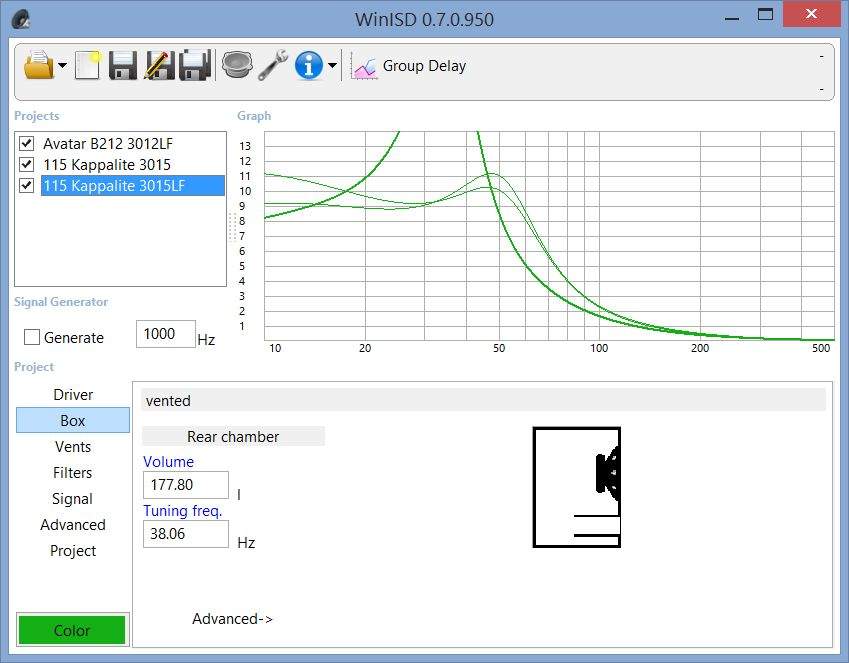Expand the info icon dropdown arrow
Screen dimensions: 849x663
point(332,66)
